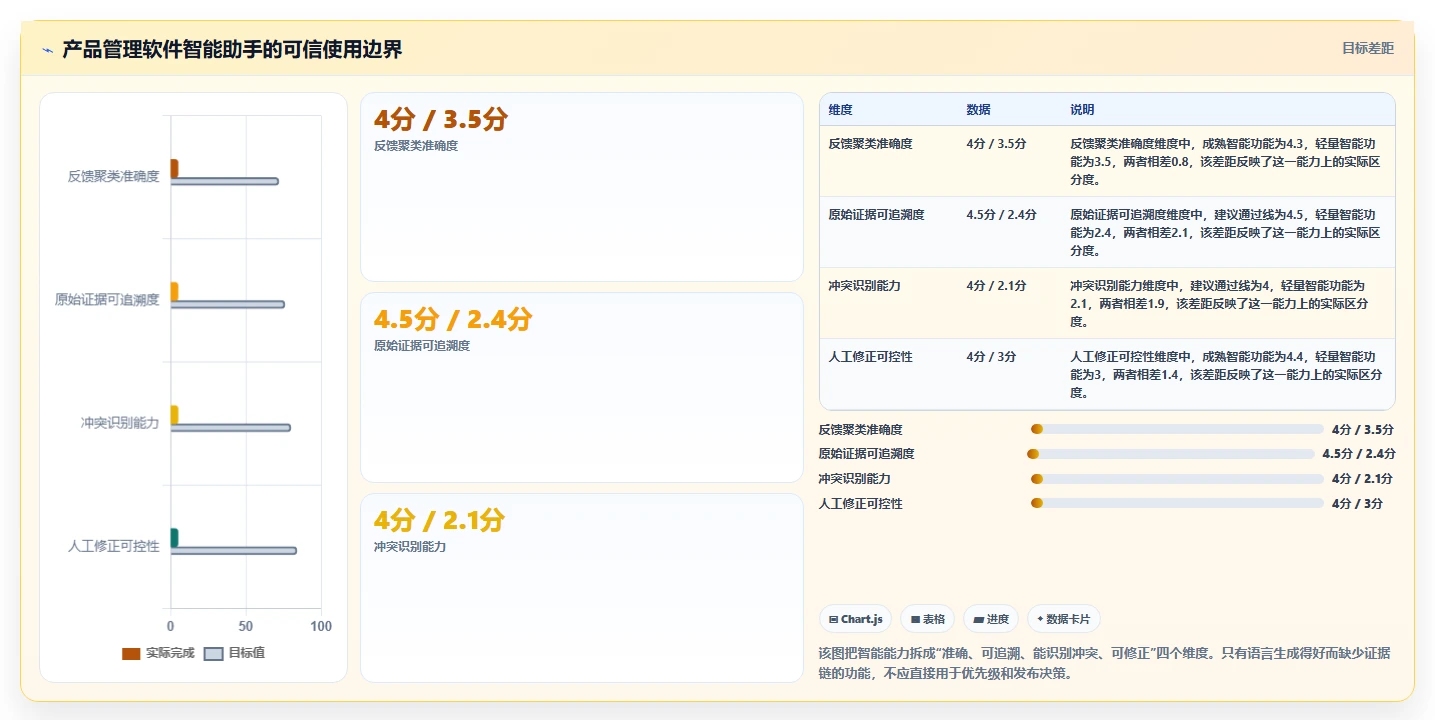Viewport: 1435px width, 720px height.
Task: Click table cell 反馈聚类准确度 in 维度 column
Action: pyautogui.click(x=870, y=144)
